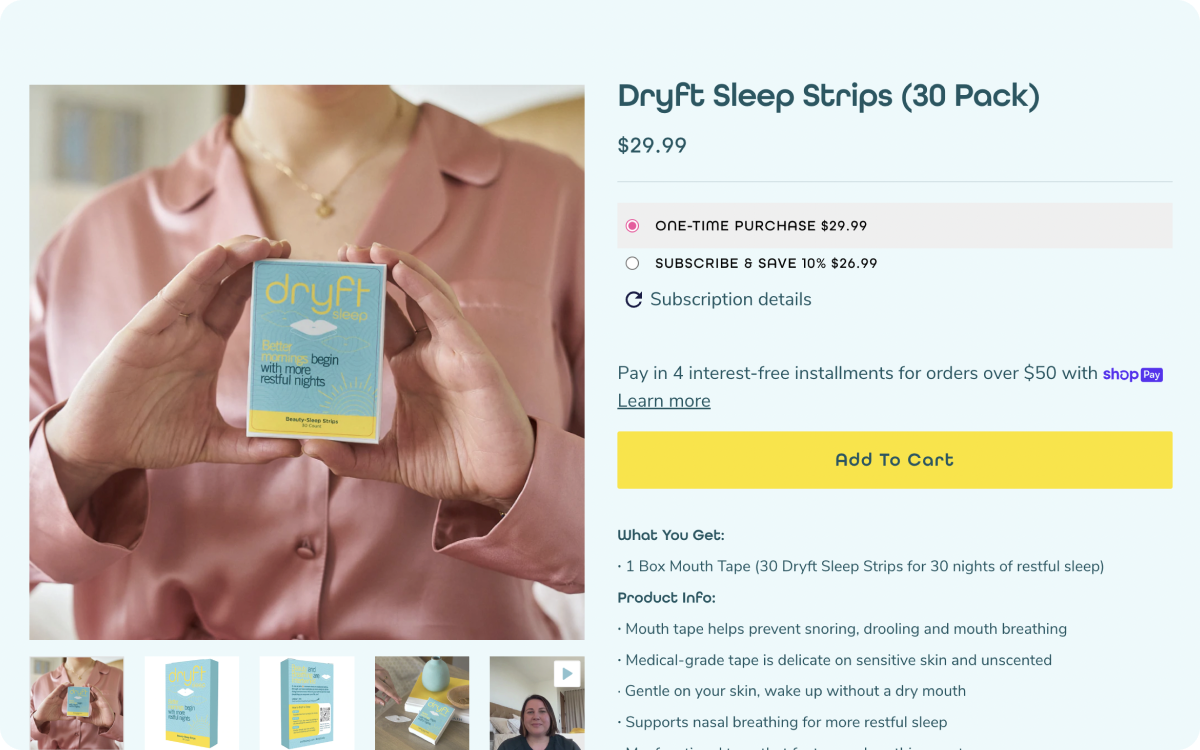Click the Add To Cart button
The image size is (1200, 750).
tap(895, 460)
